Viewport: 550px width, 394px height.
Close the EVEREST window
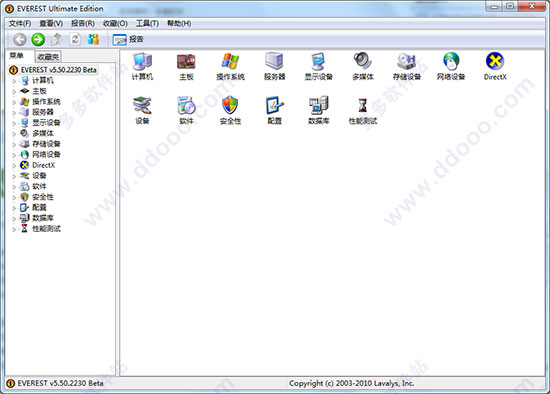(531, 6)
